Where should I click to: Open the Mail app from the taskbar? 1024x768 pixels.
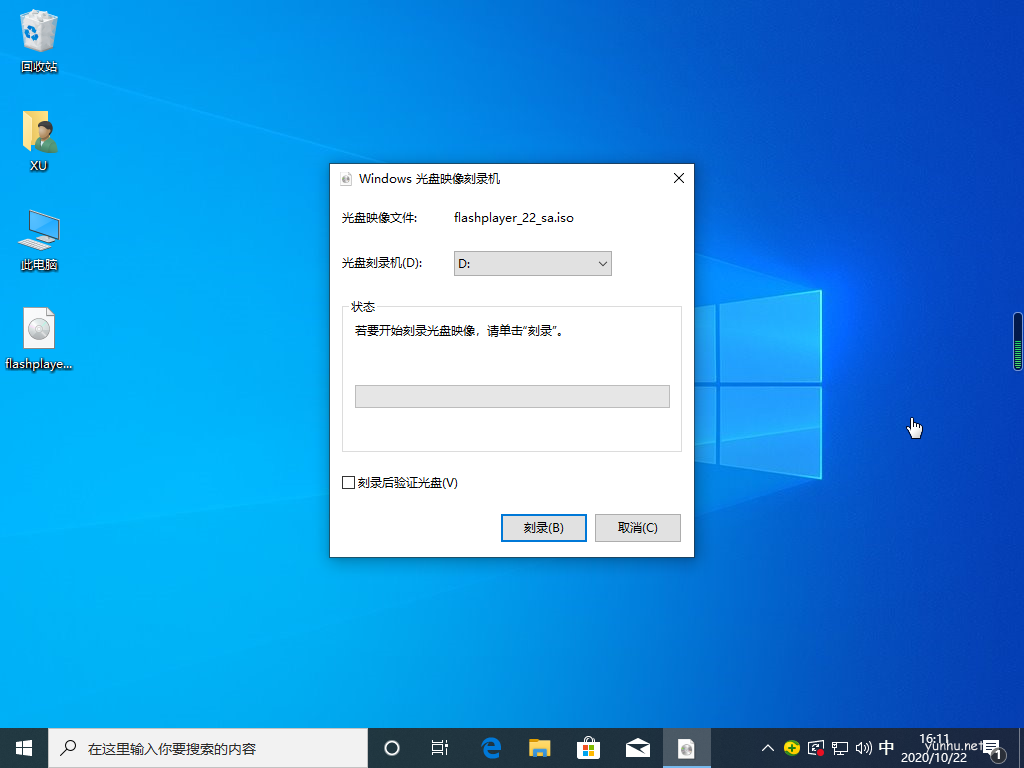637,748
